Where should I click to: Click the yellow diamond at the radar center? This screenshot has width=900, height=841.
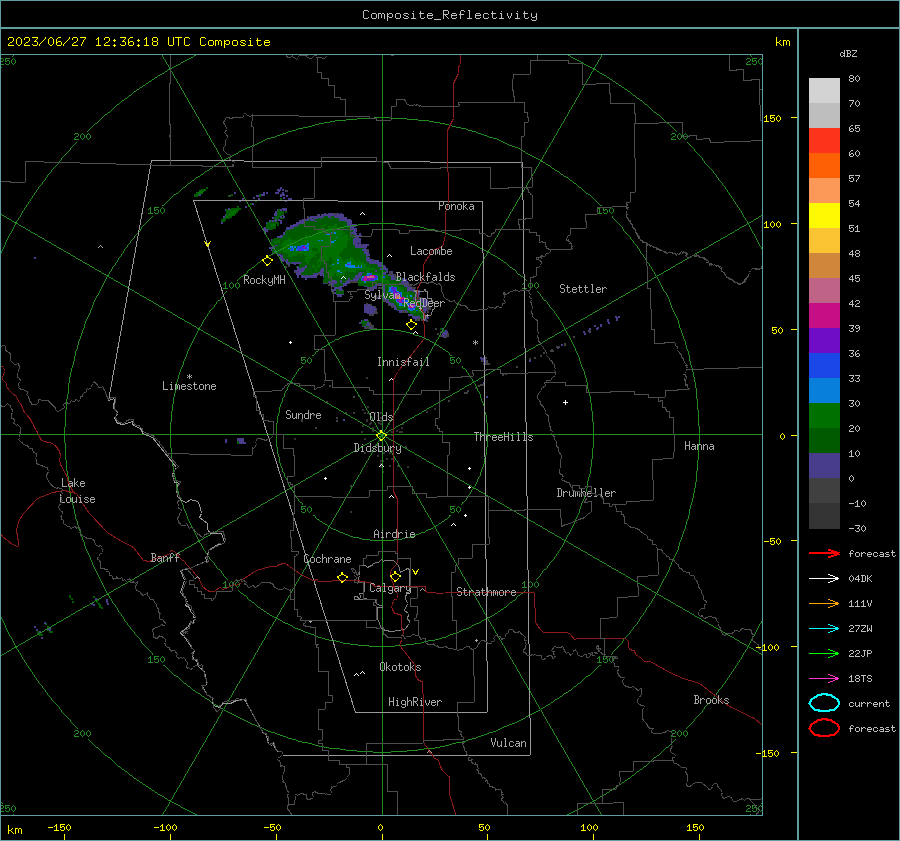coord(382,436)
